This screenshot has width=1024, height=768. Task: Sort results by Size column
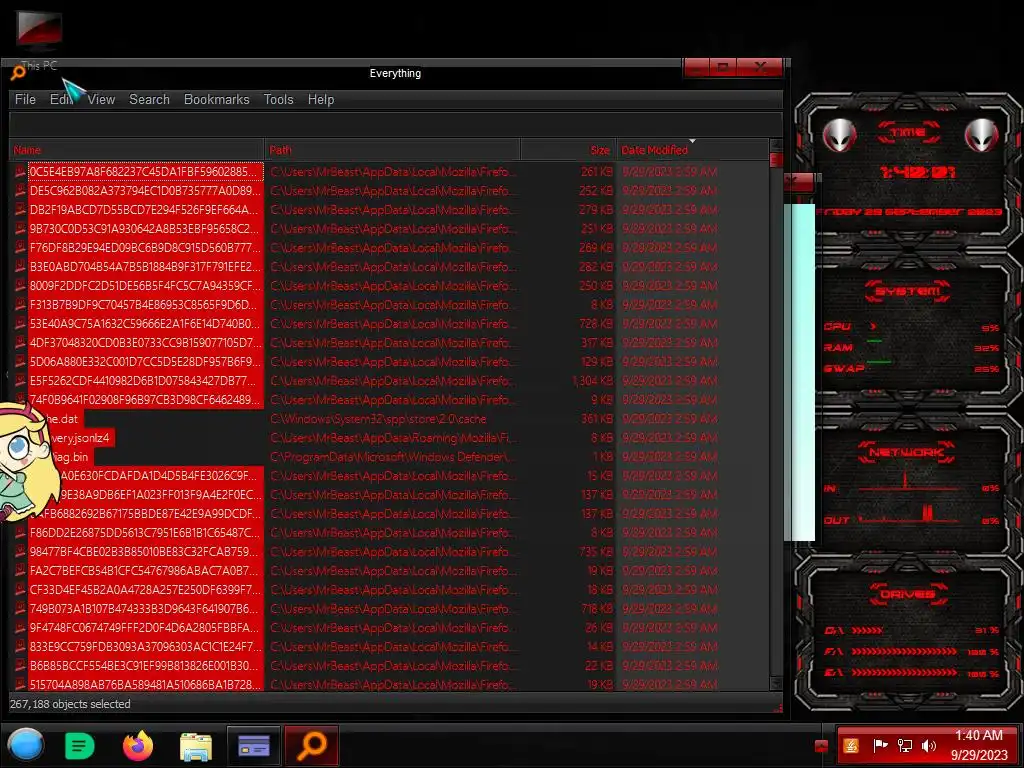[568, 150]
